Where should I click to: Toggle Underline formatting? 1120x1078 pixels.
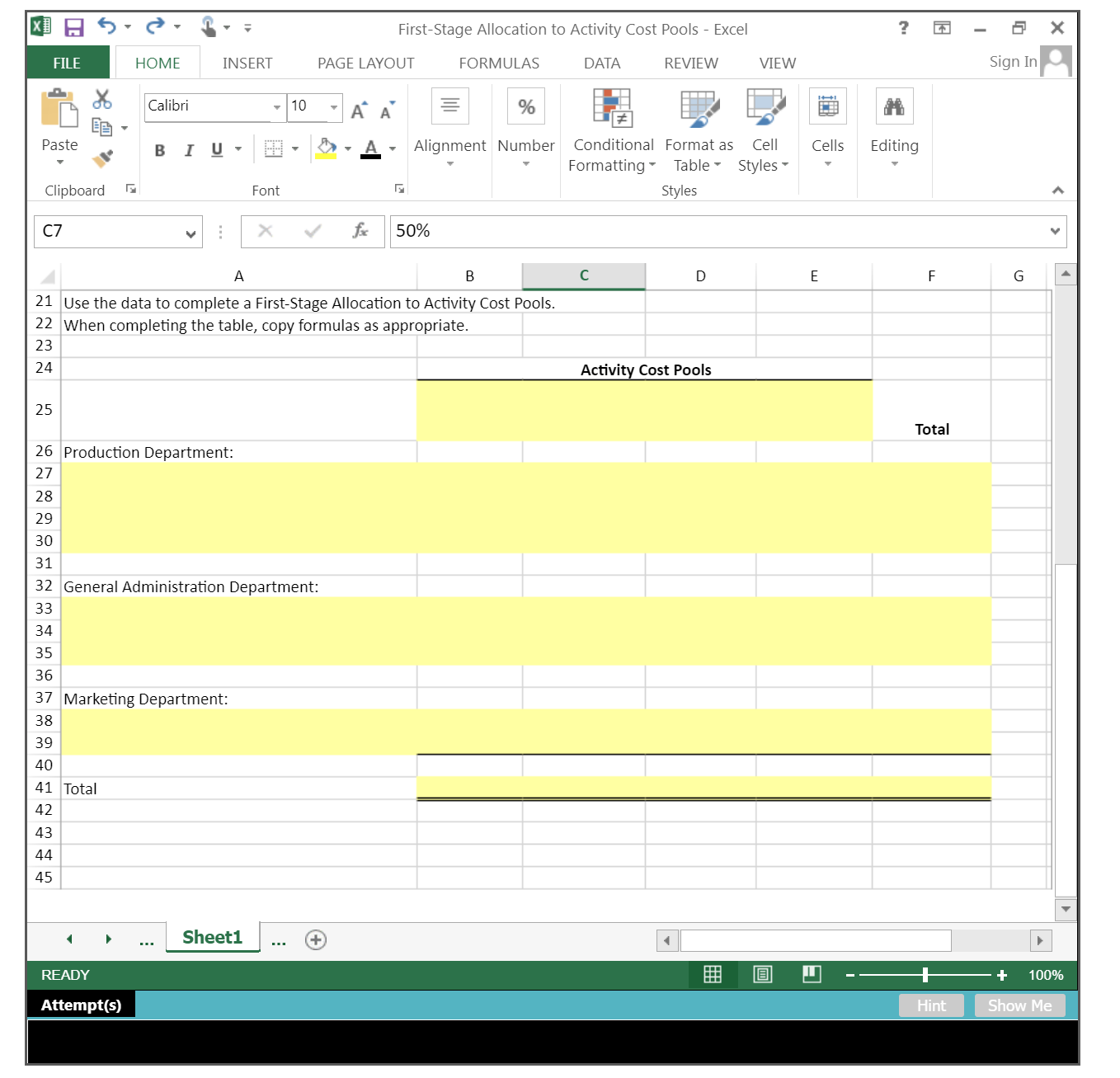click(x=217, y=150)
